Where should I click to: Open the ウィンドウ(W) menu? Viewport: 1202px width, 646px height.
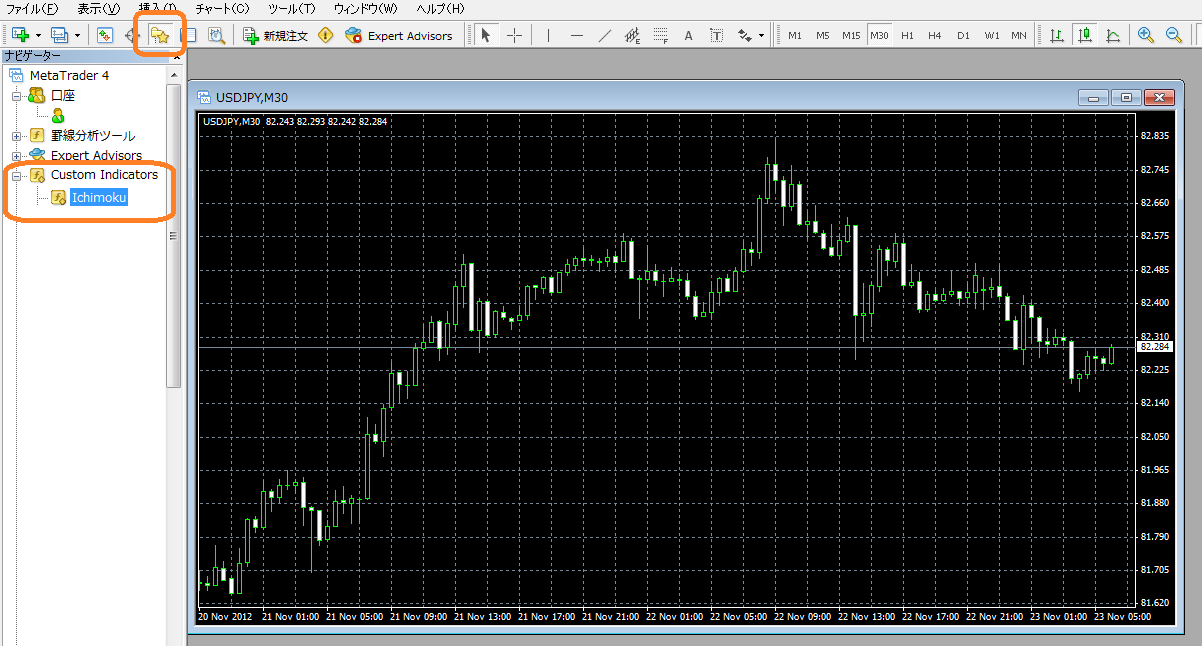coord(365,8)
